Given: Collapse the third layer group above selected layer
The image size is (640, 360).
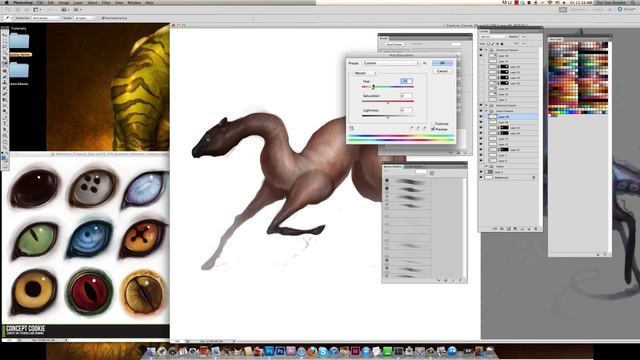Looking at the screenshot, I should 486,111.
